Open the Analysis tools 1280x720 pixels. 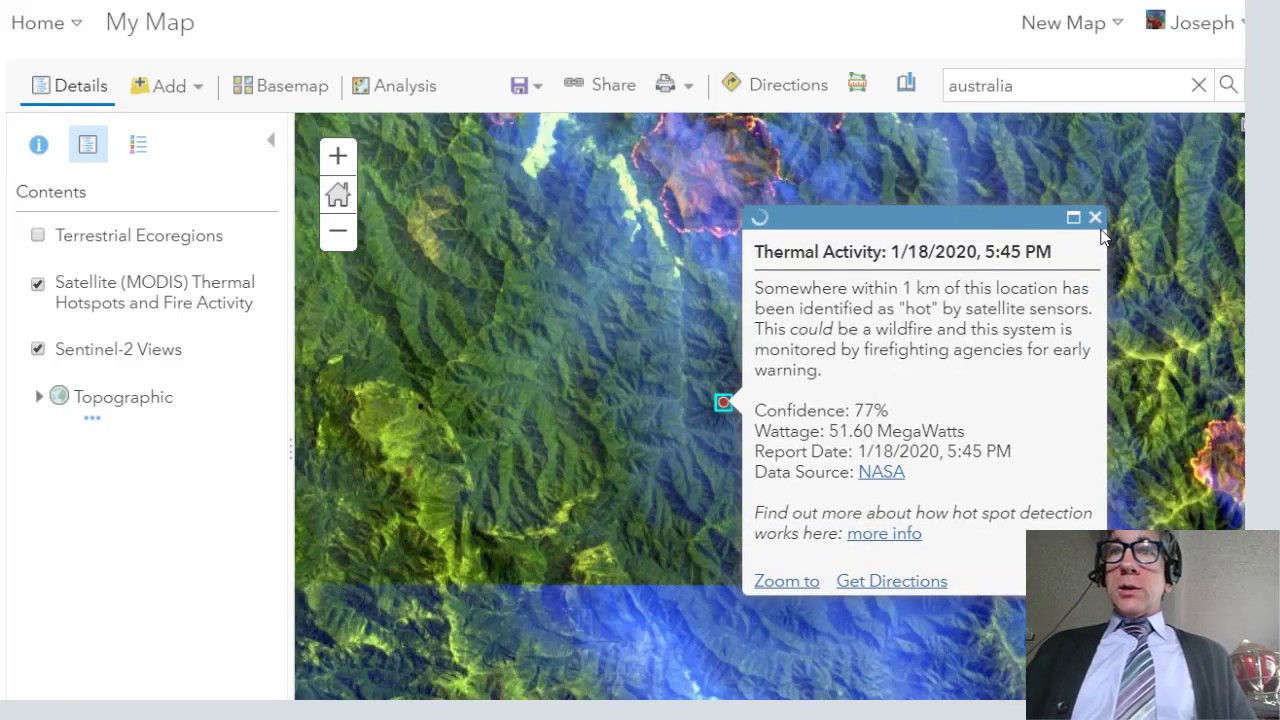pos(394,86)
